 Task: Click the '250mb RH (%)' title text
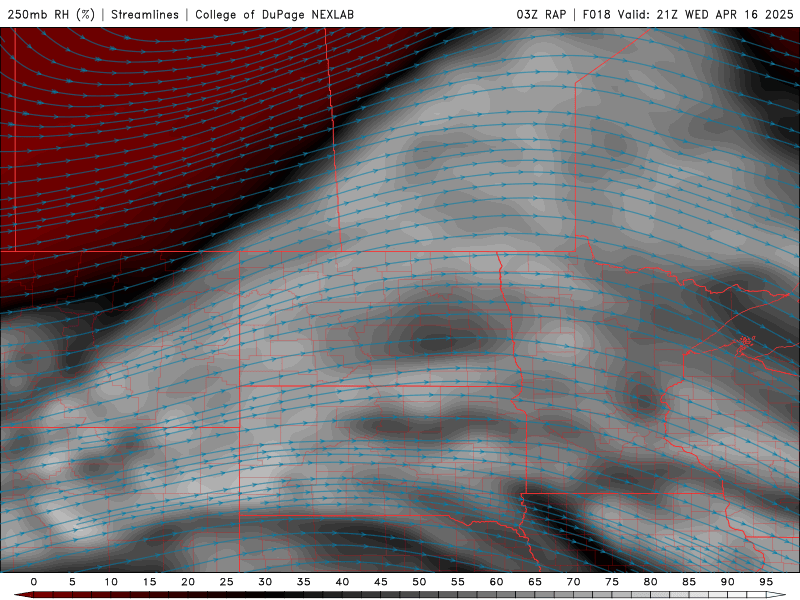(x=51, y=14)
